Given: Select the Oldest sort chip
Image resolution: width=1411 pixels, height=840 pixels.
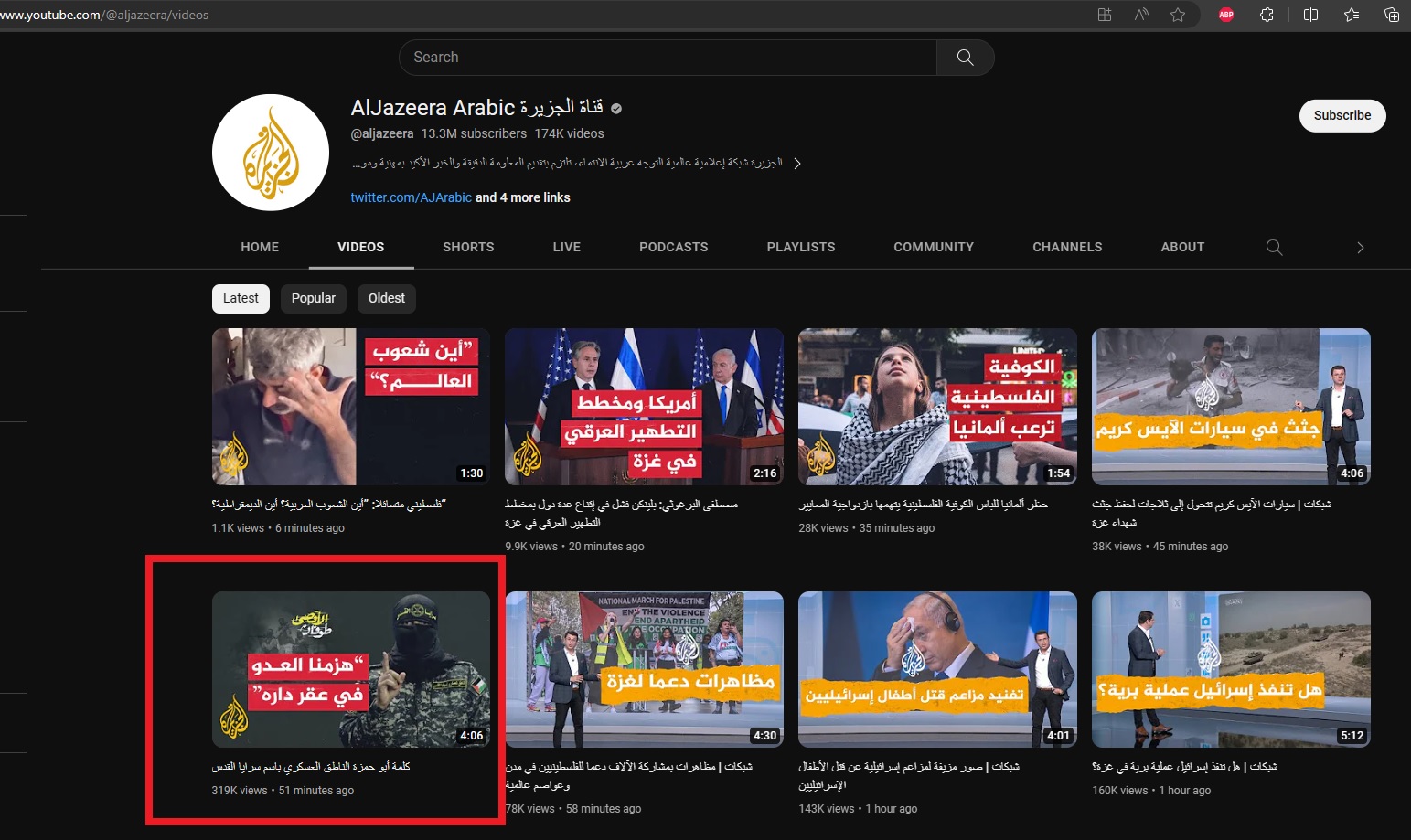Looking at the screenshot, I should coord(387,298).
